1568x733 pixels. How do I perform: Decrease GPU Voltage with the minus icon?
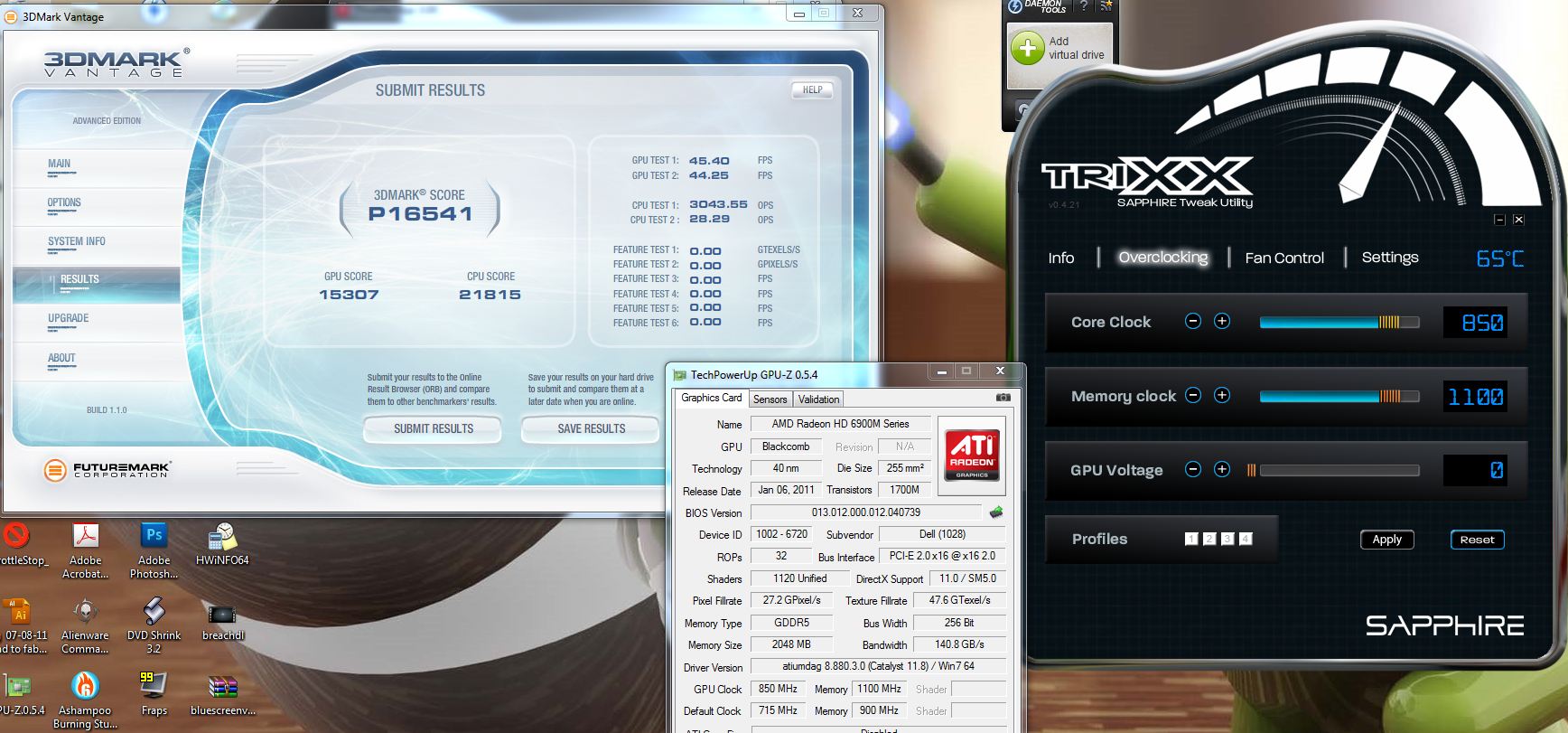tap(1193, 469)
